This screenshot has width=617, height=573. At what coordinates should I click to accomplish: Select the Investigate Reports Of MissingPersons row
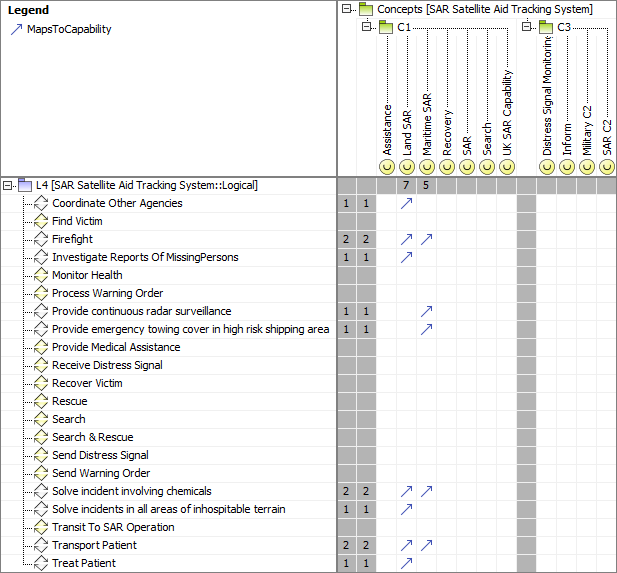coord(168,257)
